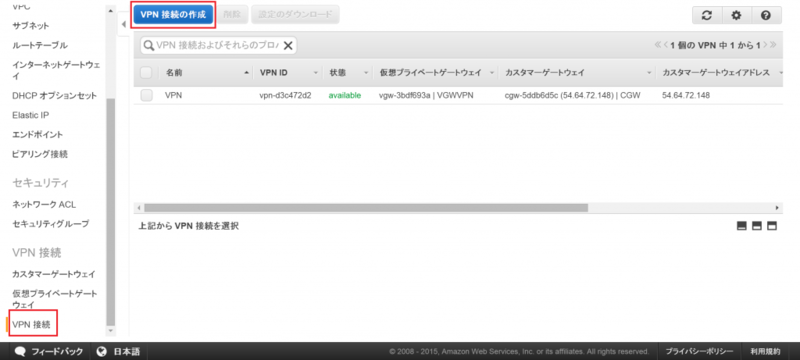Open the プライバシーポリシー link

point(699,351)
